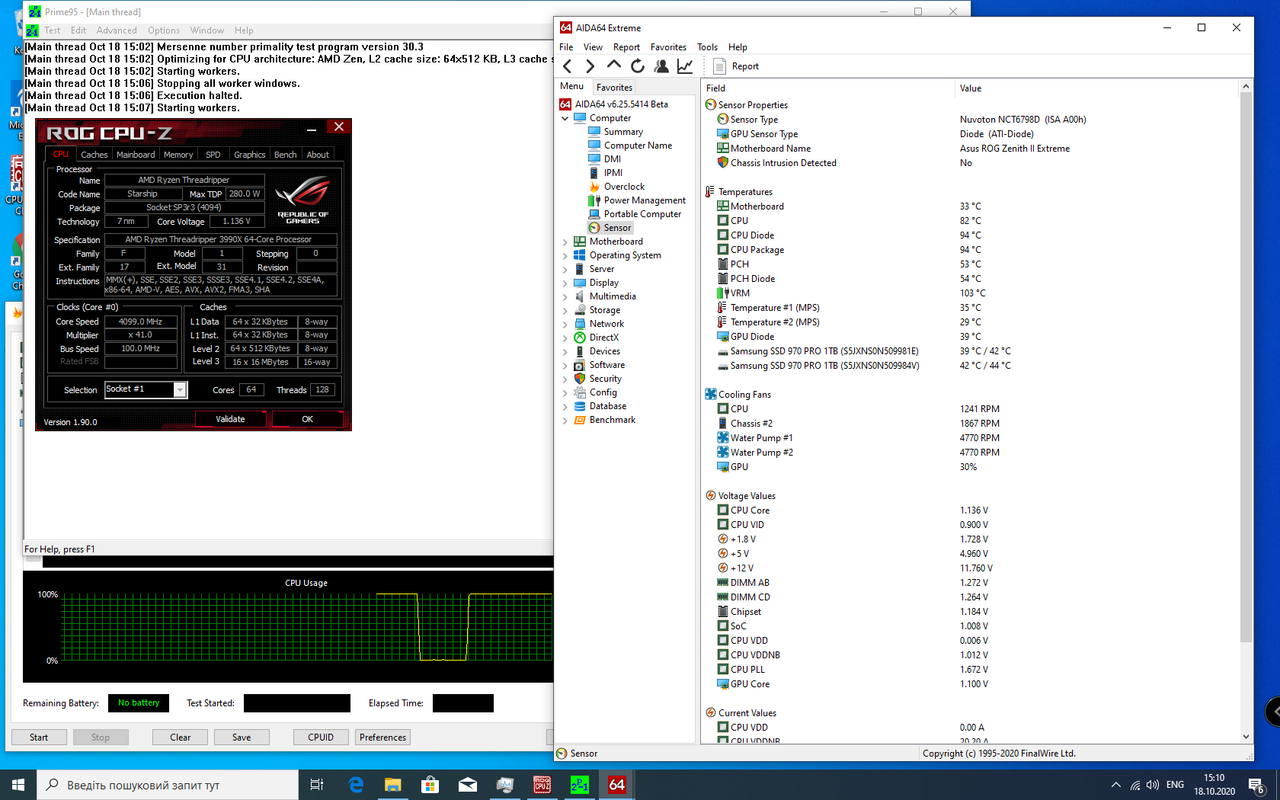Select the Sensor node in the AIDA64 tree
1280x800 pixels.
pyautogui.click(x=617, y=228)
